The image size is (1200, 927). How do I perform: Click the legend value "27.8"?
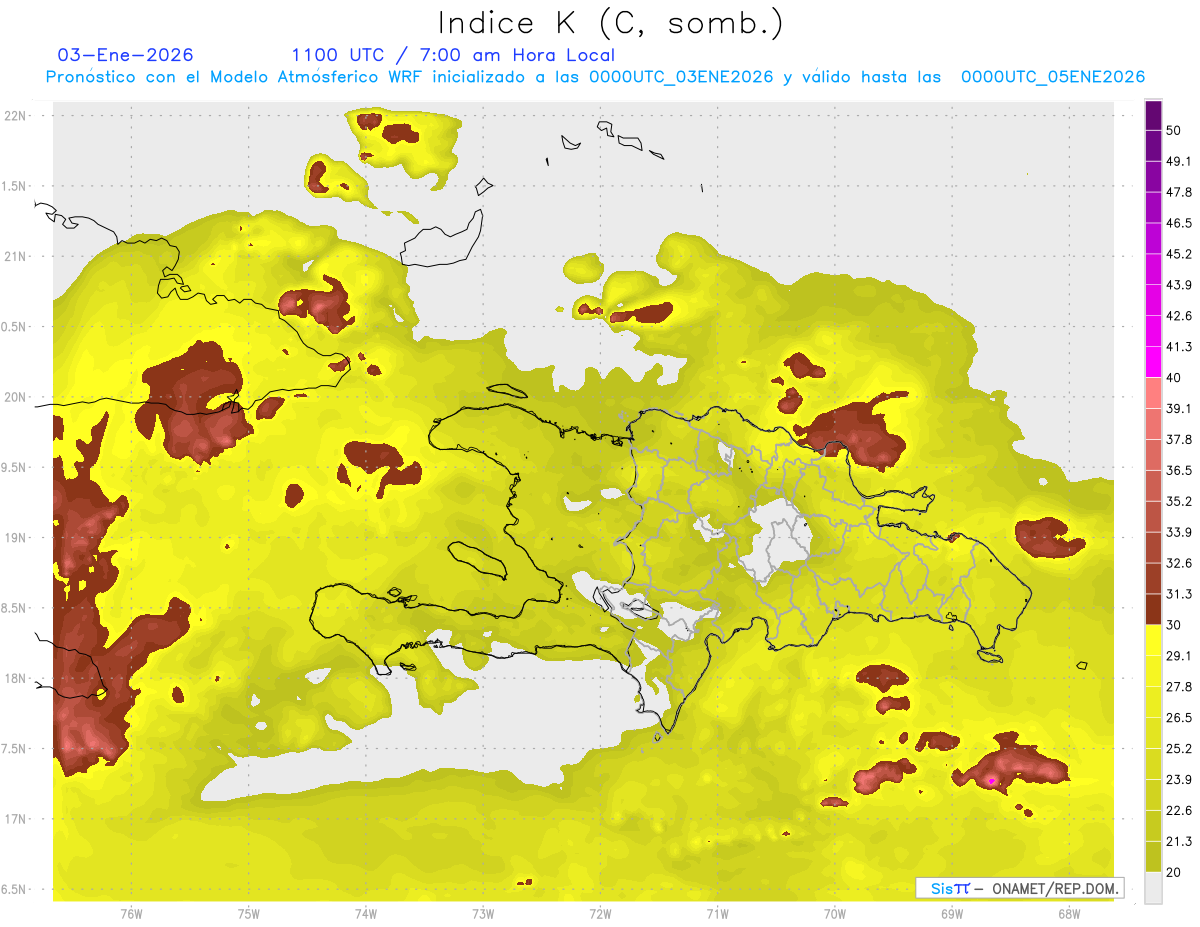(x=1178, y=687)
